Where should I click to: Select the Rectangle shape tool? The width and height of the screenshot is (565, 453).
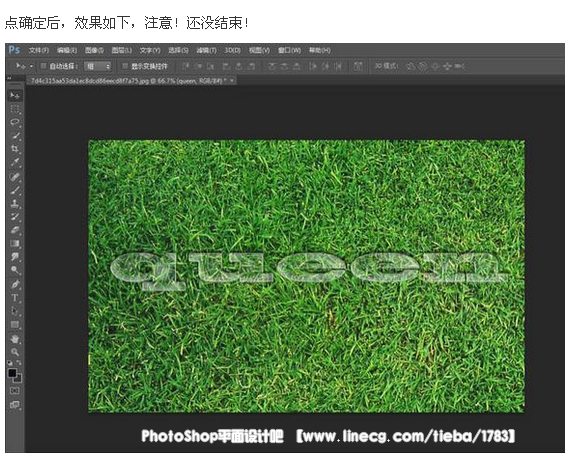point(15,324)
